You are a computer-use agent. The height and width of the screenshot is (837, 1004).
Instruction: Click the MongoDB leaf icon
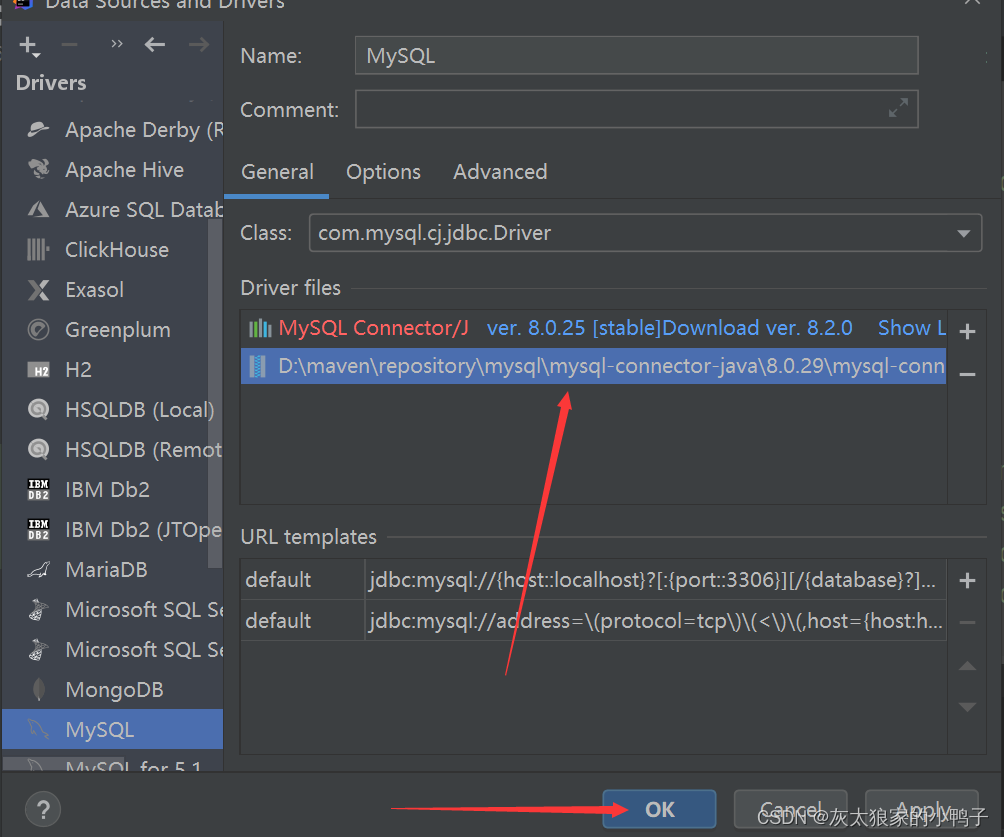click(x=38, y=690)
